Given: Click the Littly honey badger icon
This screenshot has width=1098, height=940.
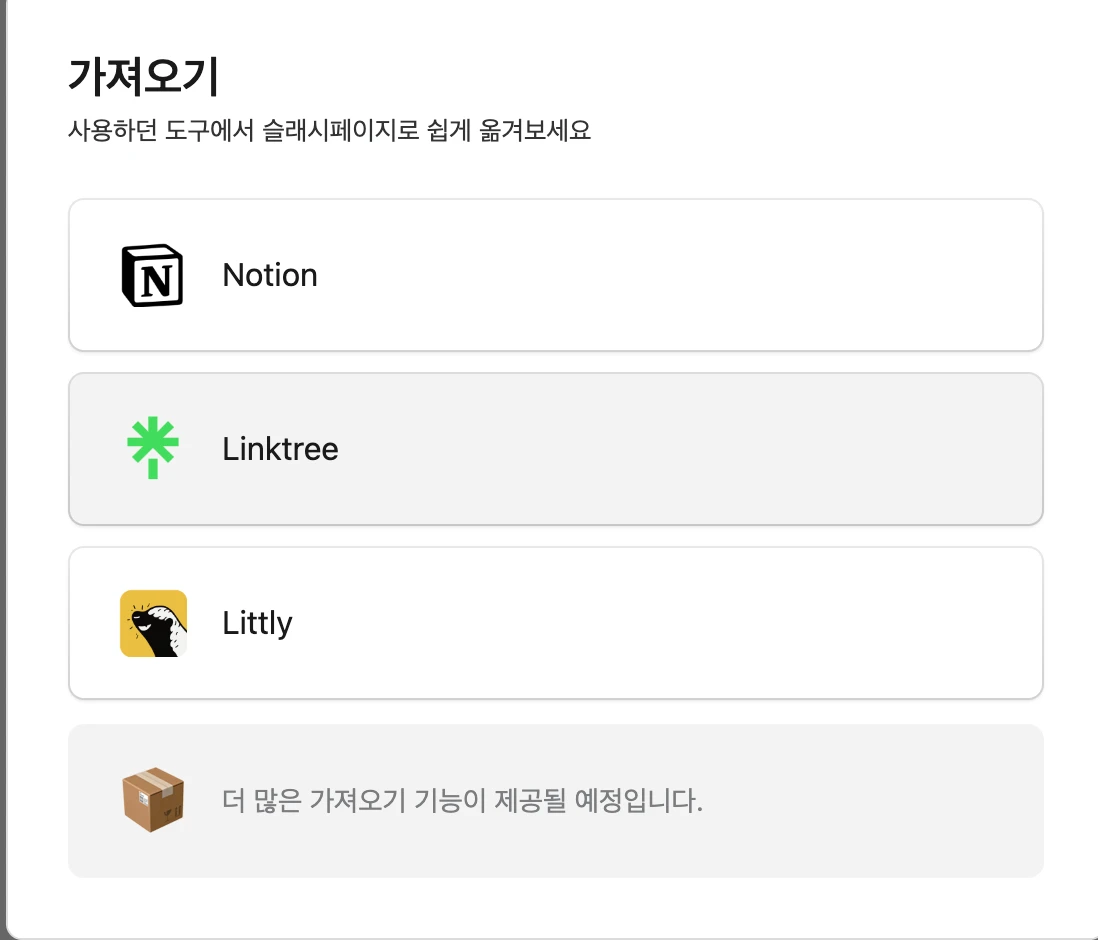Looking at the screenshot, I should (153, 623).
